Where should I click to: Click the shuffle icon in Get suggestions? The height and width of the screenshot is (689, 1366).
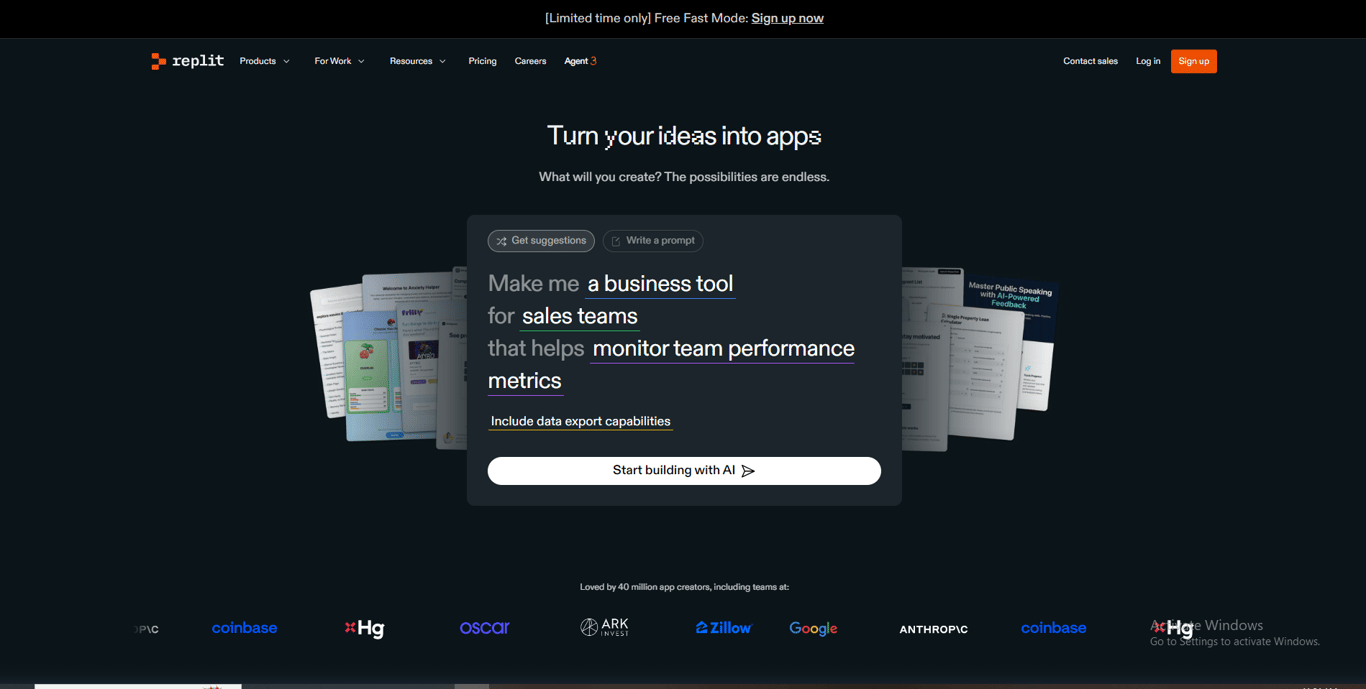point(502,241)
